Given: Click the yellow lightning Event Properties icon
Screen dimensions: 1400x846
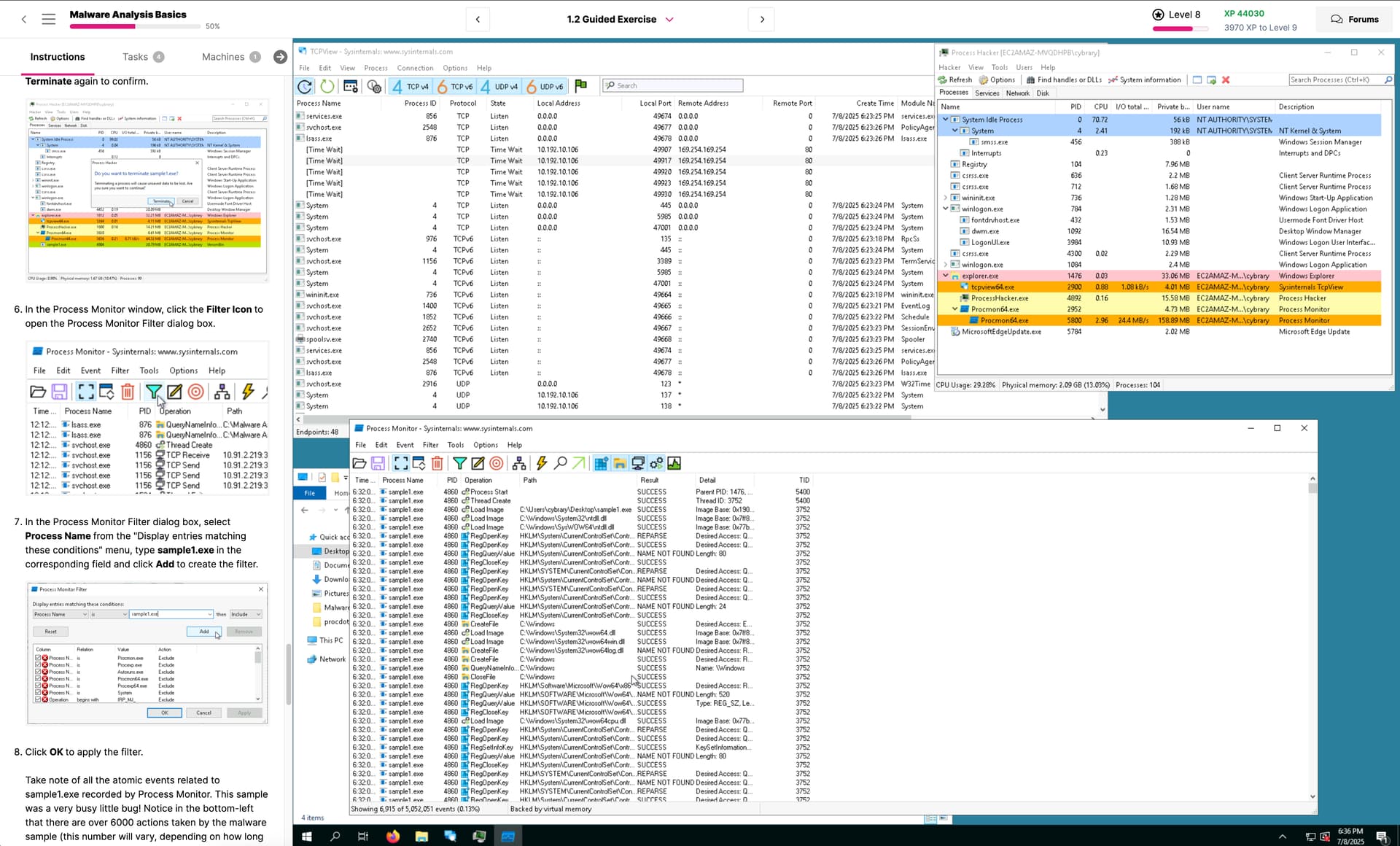Looking at the screenshot, I should [x=541, y=463].
